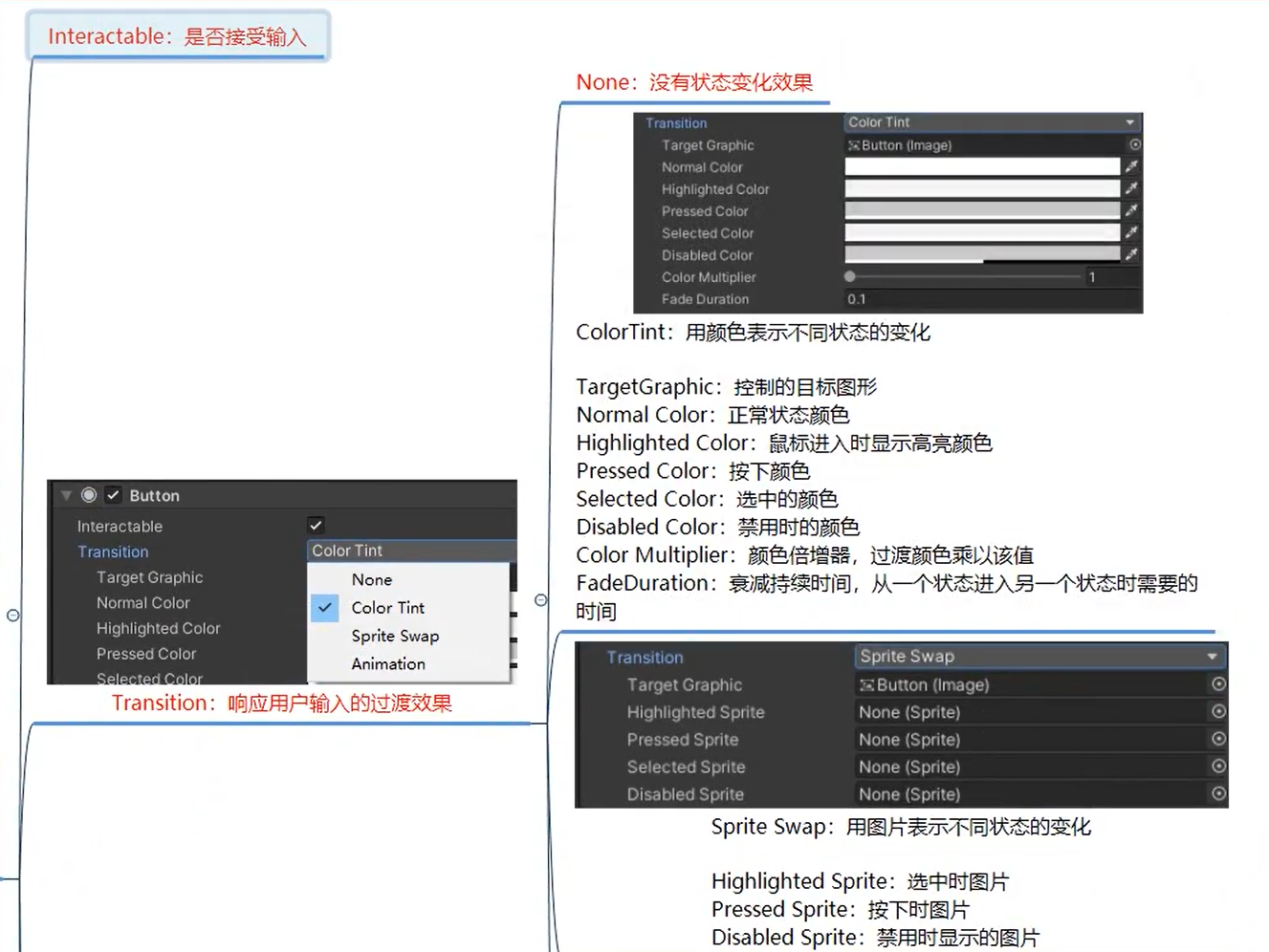This screenshot has width=1269, height=952.
Task: Click Selected Sprite None (Sprite) field
Action: (x=1032, y=767)
